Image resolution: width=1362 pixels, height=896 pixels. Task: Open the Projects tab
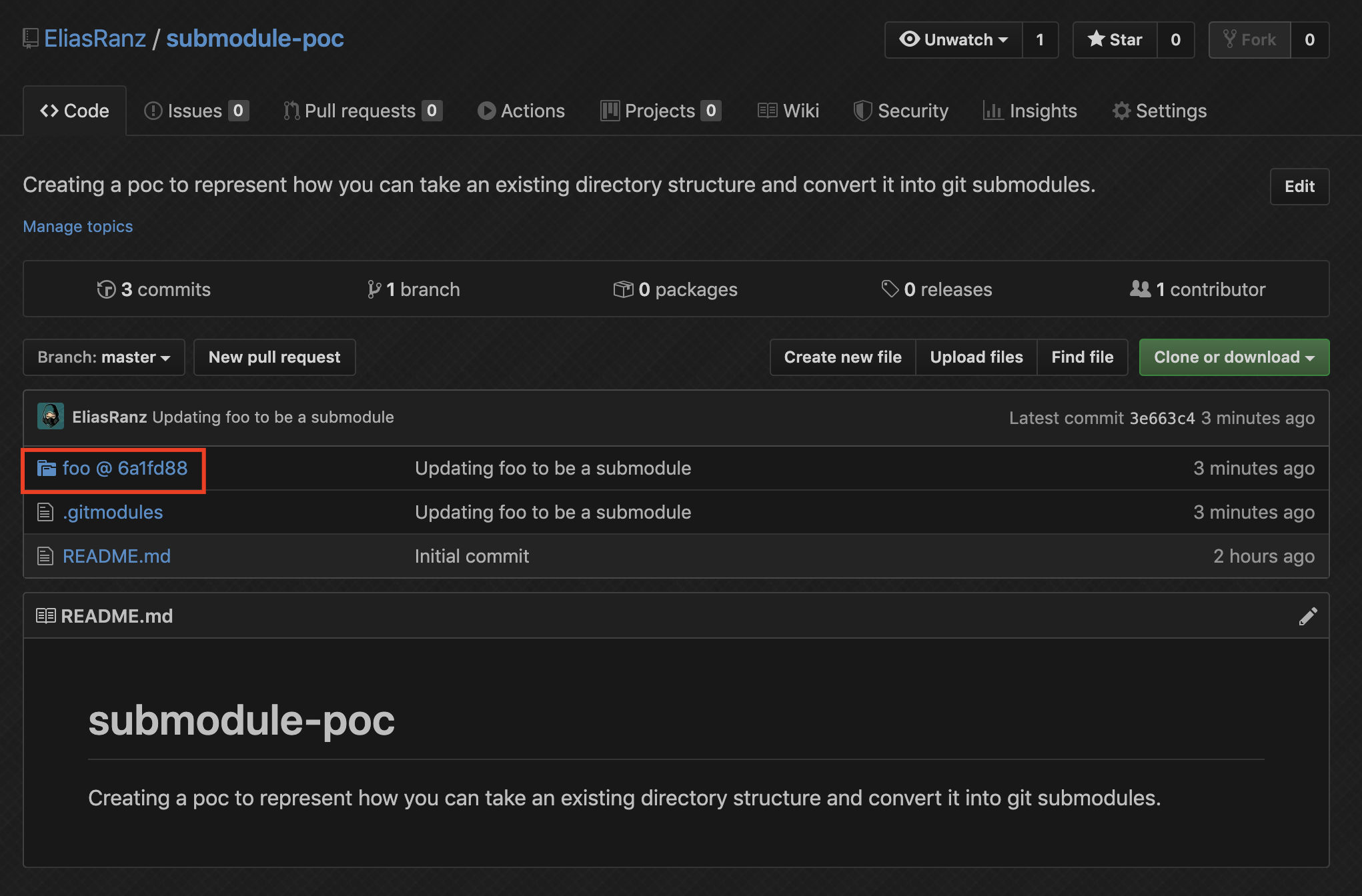click(x=660, y=111)
